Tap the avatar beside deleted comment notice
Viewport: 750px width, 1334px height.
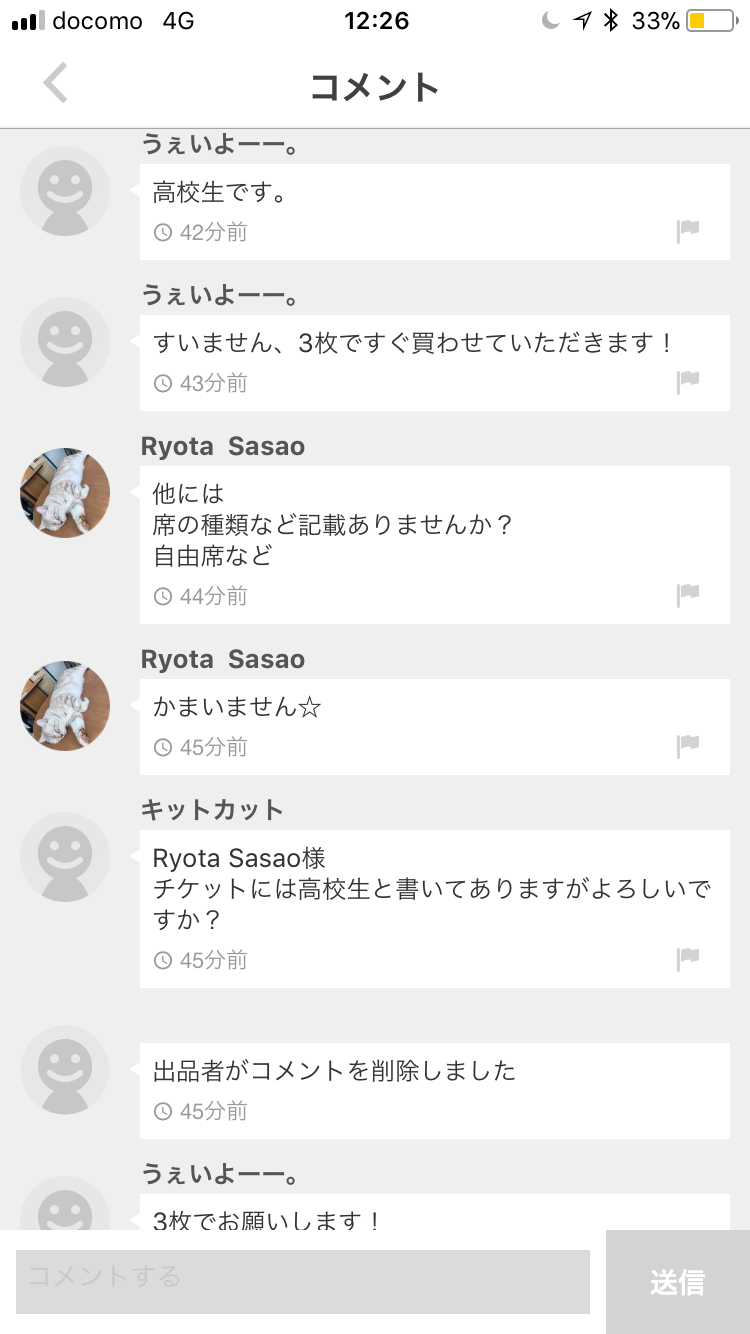[65, 1070]
